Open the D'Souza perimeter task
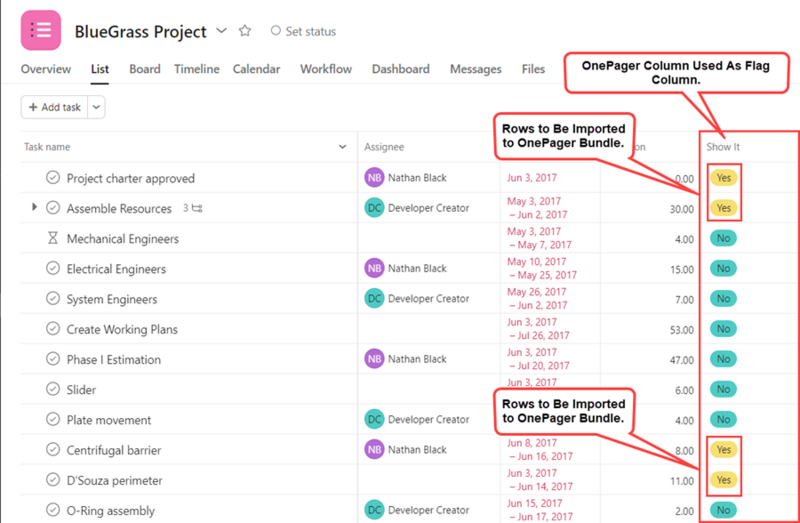 click(x=115, y=481)
